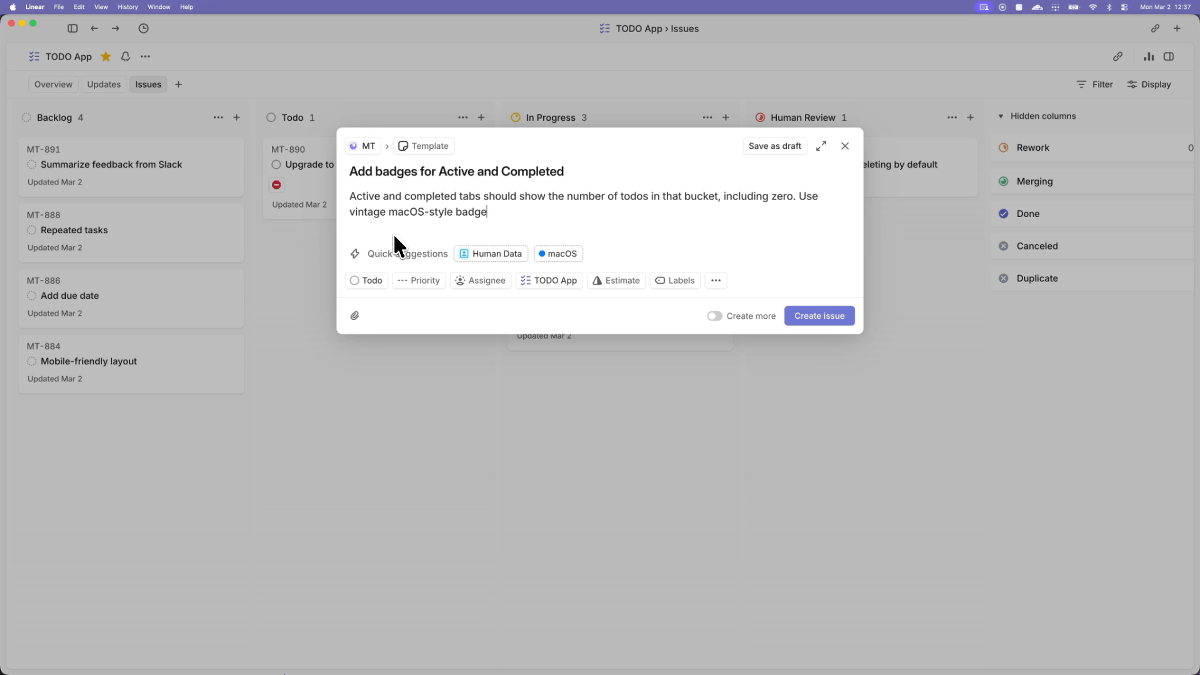
Task: Close the new issue dialog
Action: click(845, 146)
